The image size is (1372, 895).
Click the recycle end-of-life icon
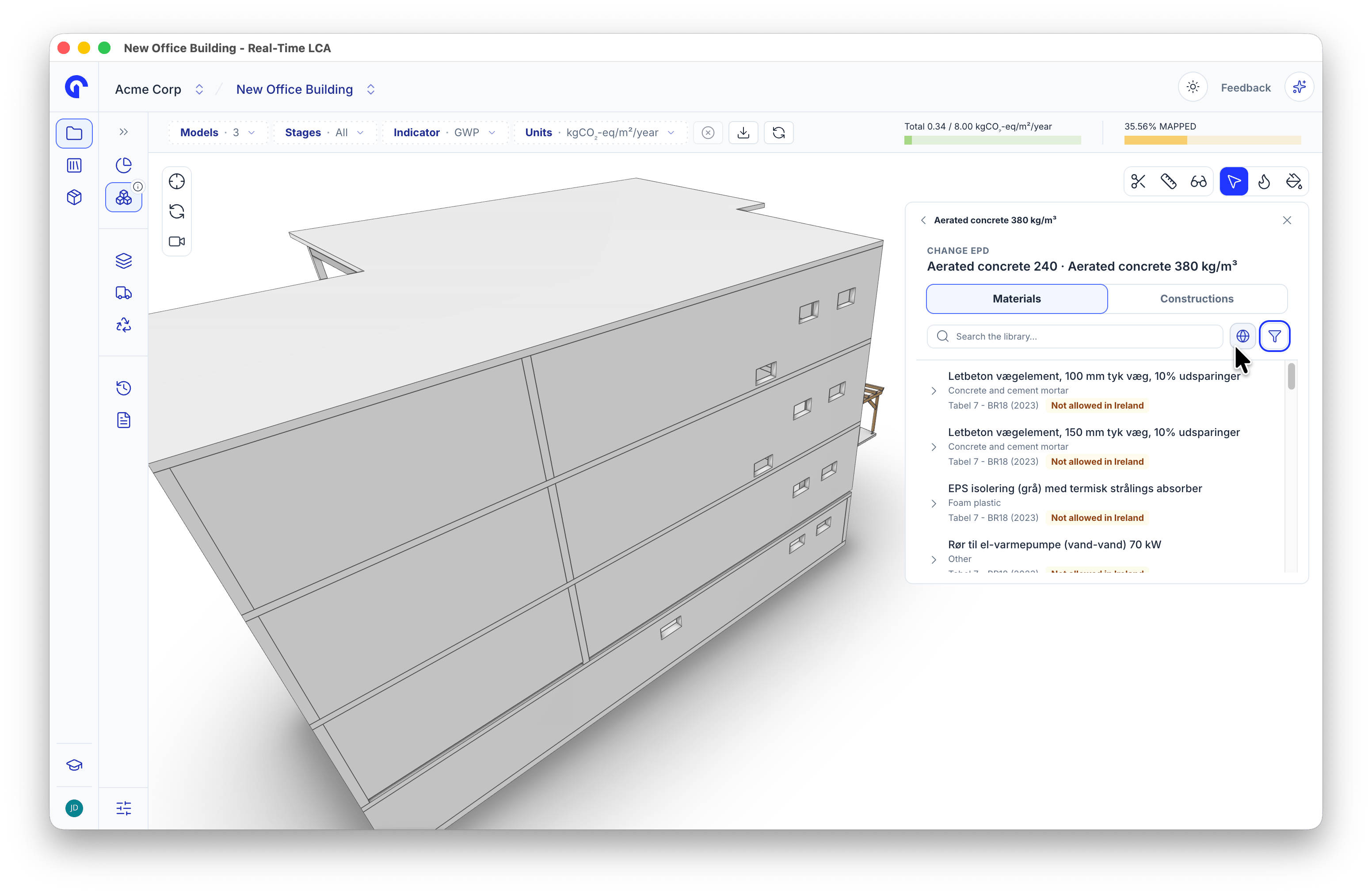click(x=123, y=325)
